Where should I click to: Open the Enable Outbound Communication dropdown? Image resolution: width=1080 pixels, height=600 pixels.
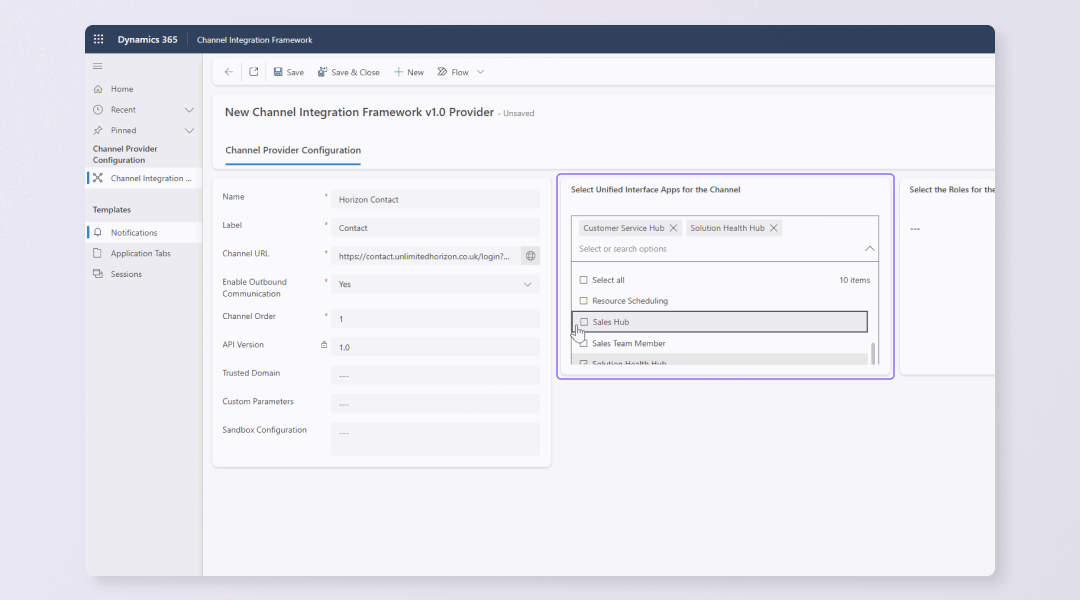[528, 284]
